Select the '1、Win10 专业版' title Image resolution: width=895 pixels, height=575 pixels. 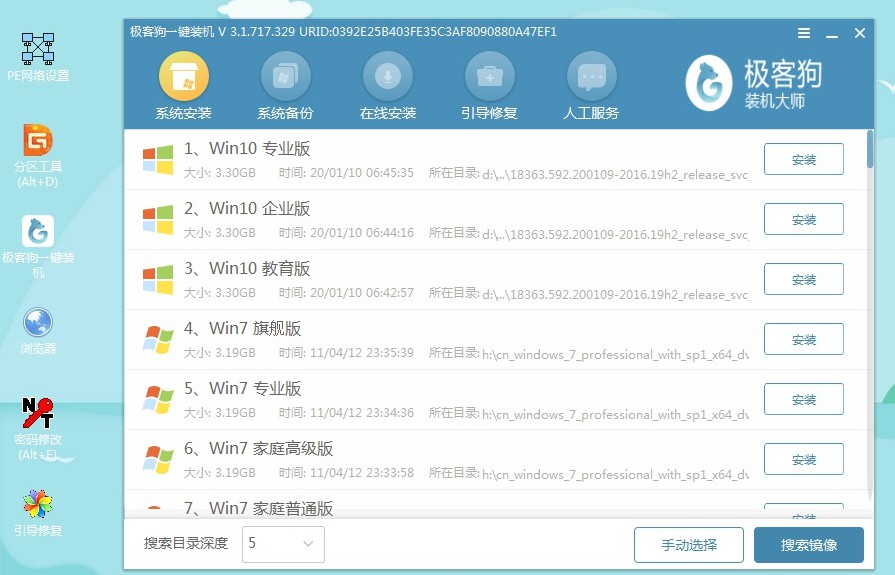point(247,148)
